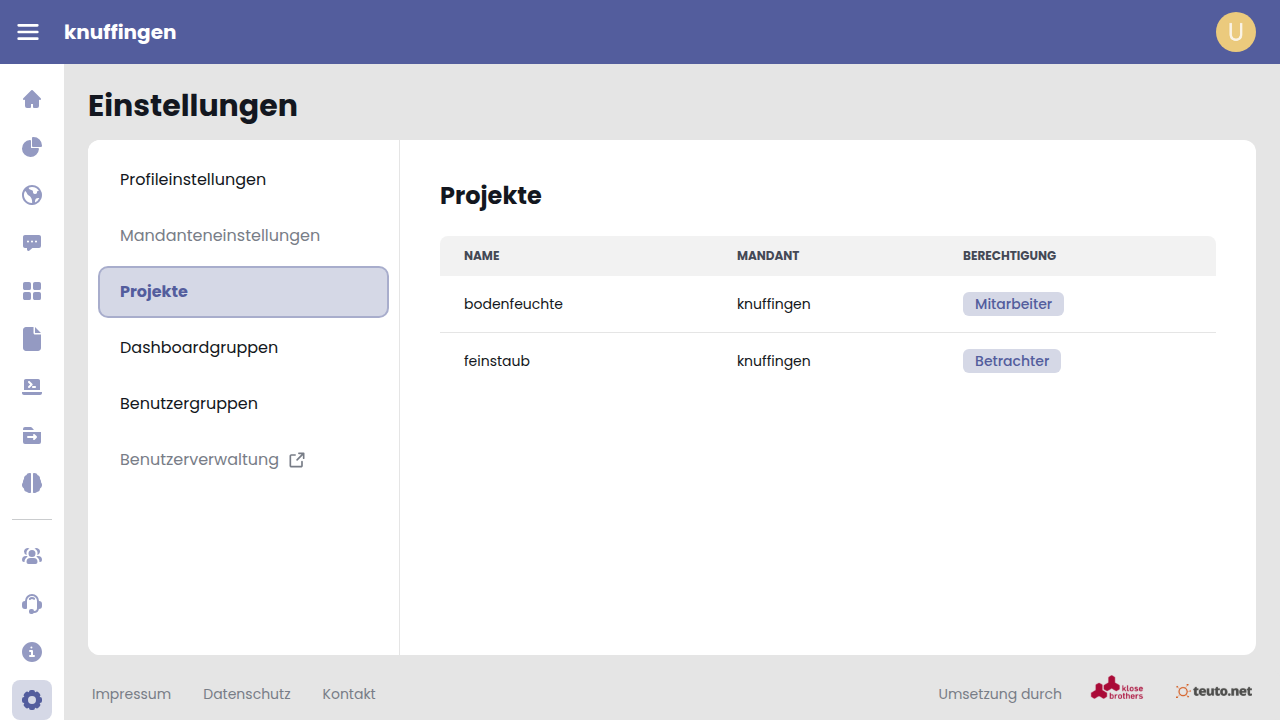Open the chat bubble messages icon

tap(32, 243)
